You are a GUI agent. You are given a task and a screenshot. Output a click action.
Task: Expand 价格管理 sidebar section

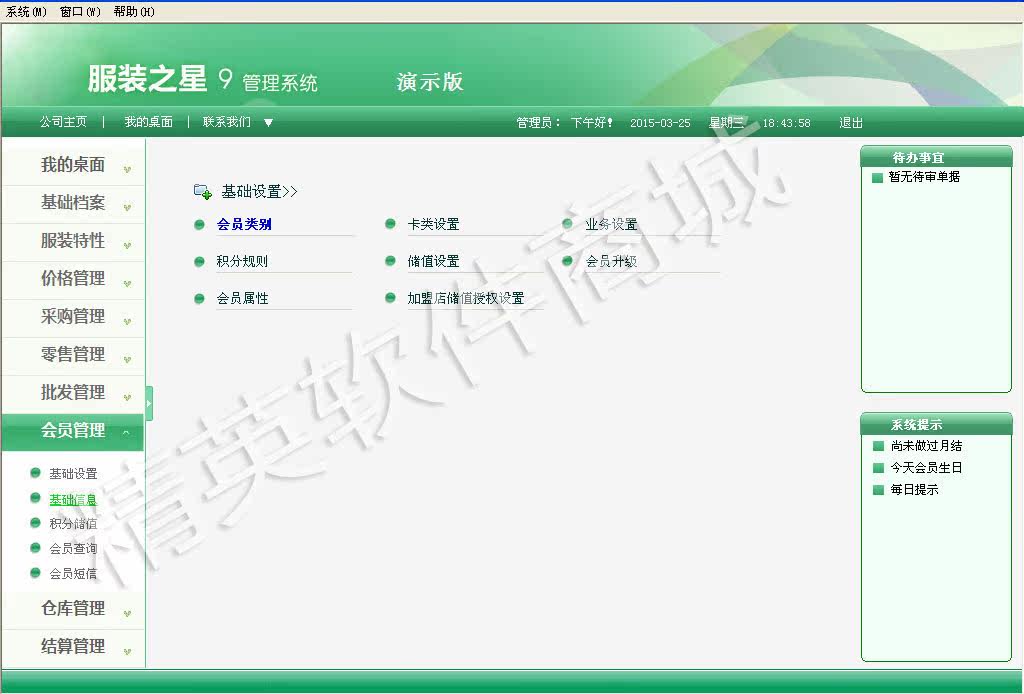pyautogui.click(x=73, y=279)
